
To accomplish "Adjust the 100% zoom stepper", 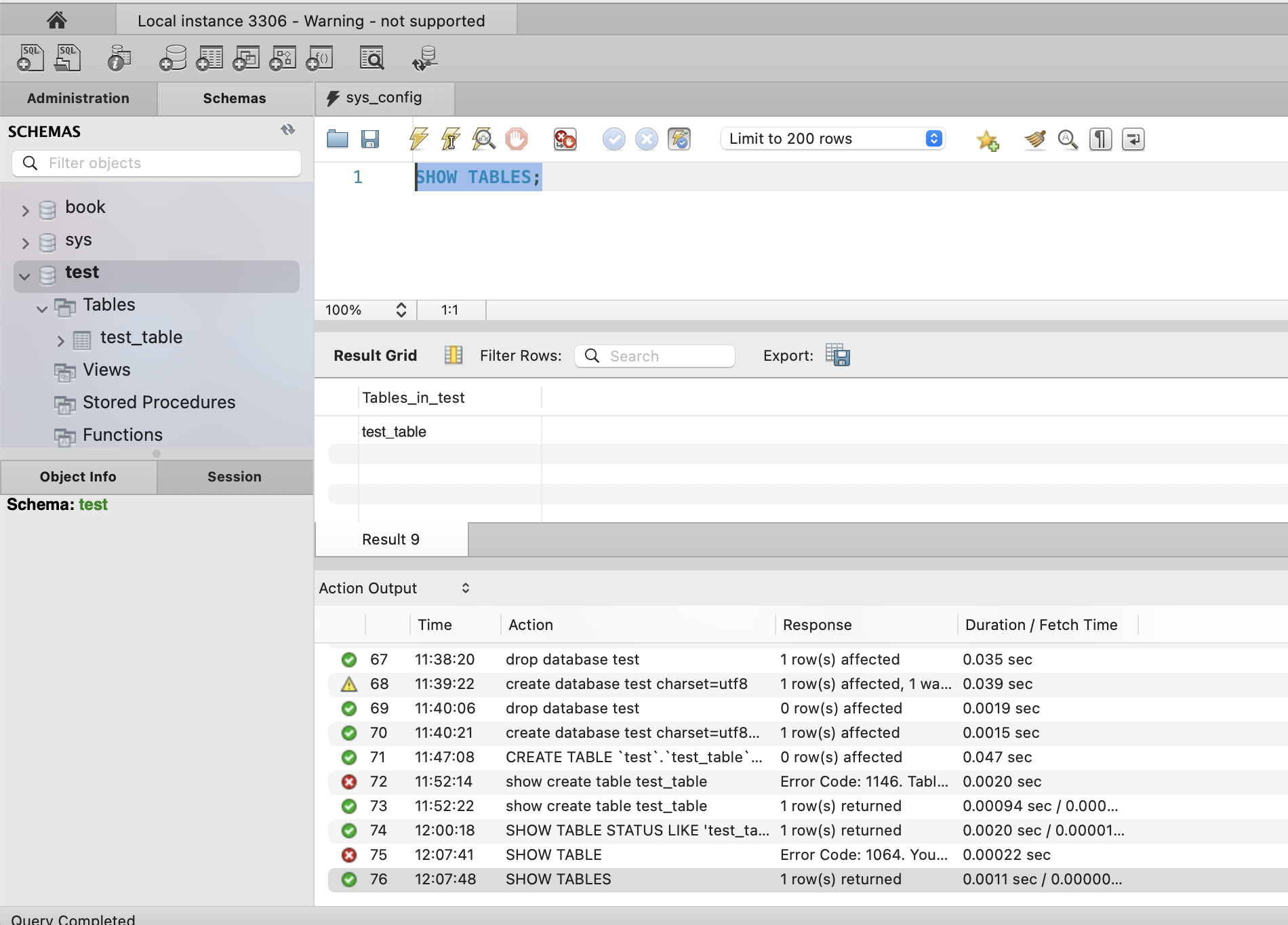I will (x=401, y=310).
